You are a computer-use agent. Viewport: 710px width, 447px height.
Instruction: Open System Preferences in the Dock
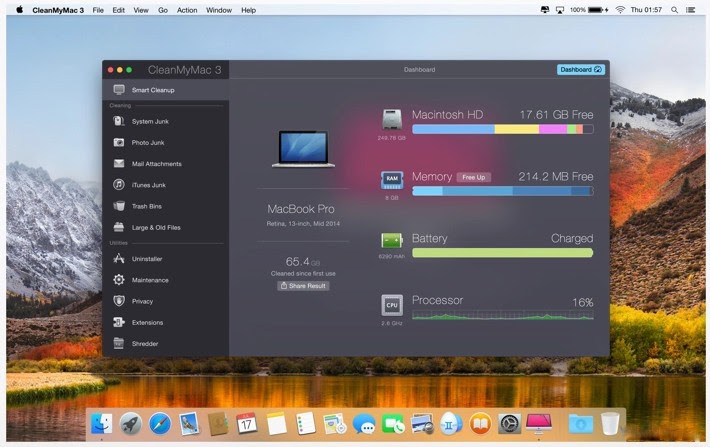509,424
